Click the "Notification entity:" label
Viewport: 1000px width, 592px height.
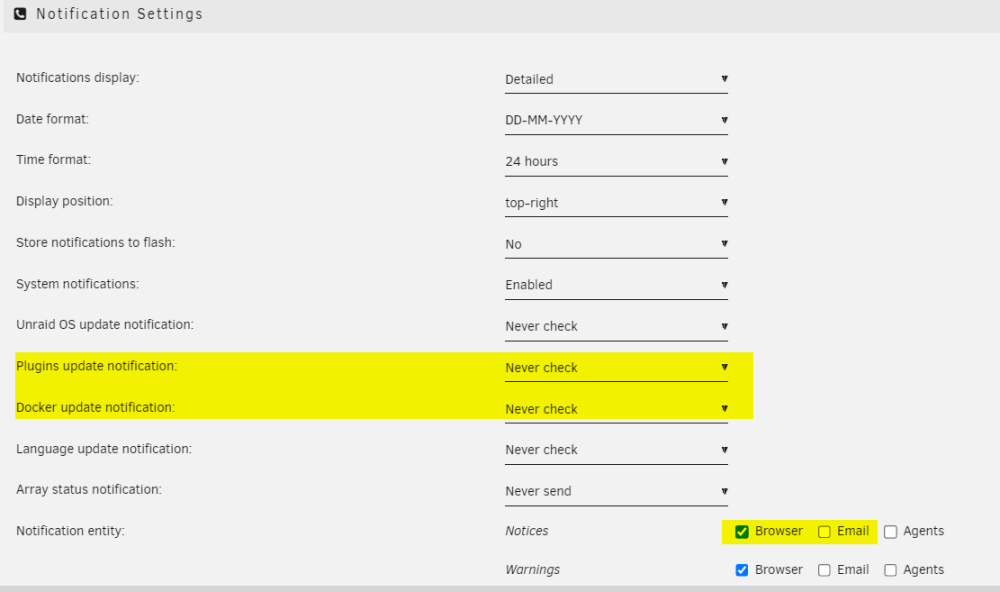(x=70, y=531)
